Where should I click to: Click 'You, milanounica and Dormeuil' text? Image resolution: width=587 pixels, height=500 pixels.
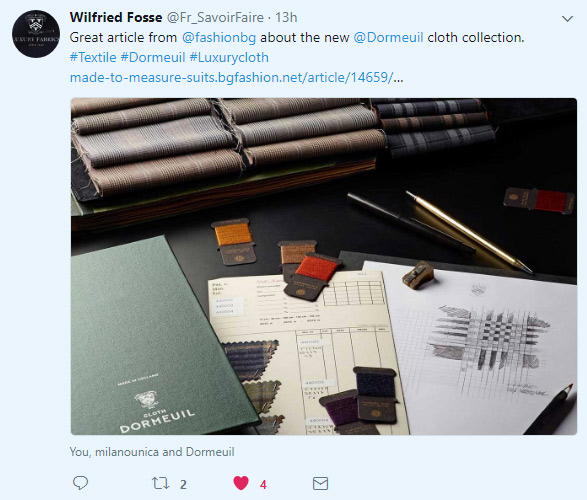(152, 452)
